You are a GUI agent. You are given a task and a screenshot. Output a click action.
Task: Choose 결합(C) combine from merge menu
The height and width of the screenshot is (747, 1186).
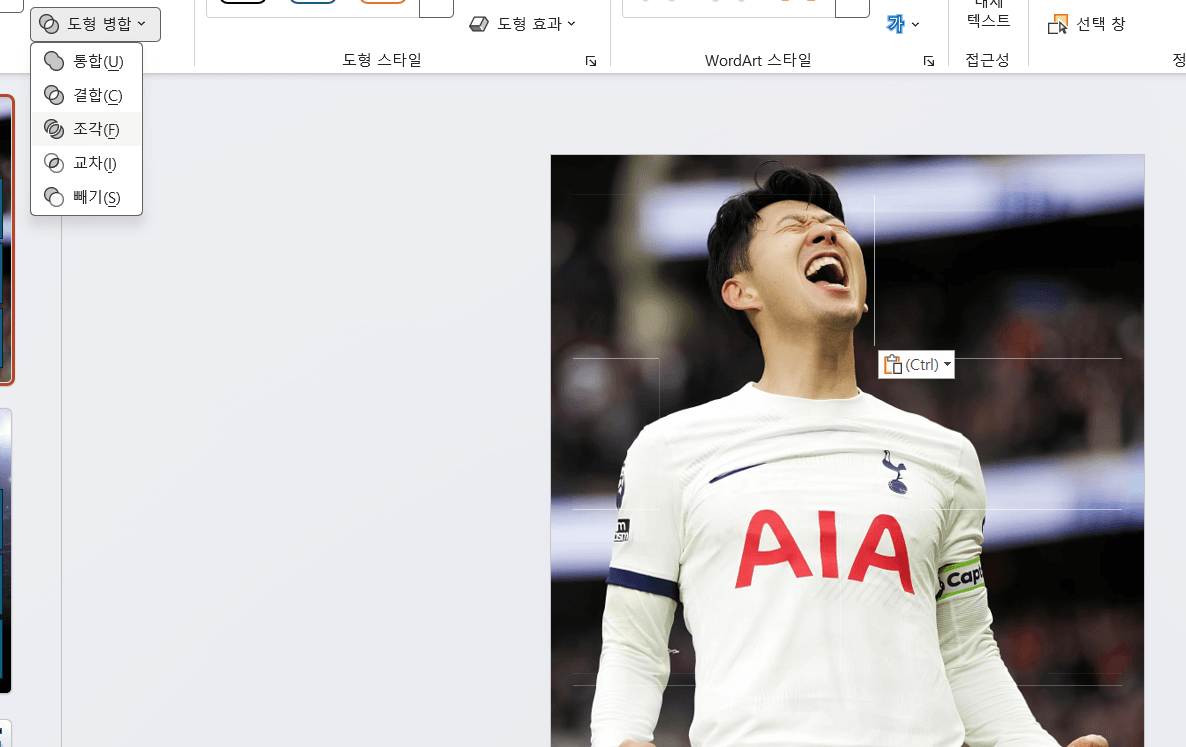86,95
